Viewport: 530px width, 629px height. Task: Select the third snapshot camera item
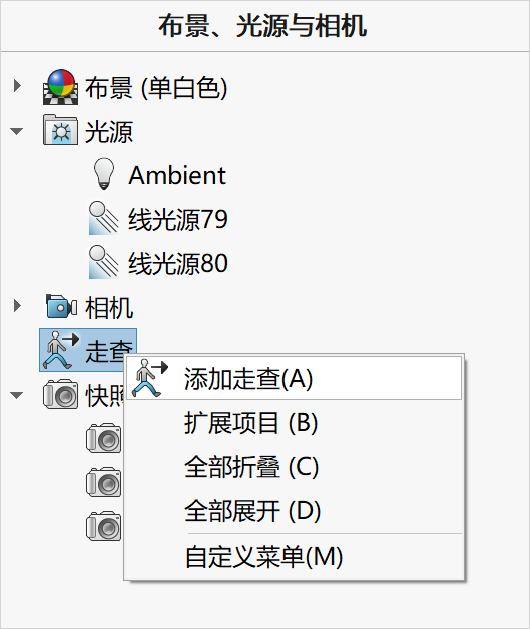(x=104, y=526)
